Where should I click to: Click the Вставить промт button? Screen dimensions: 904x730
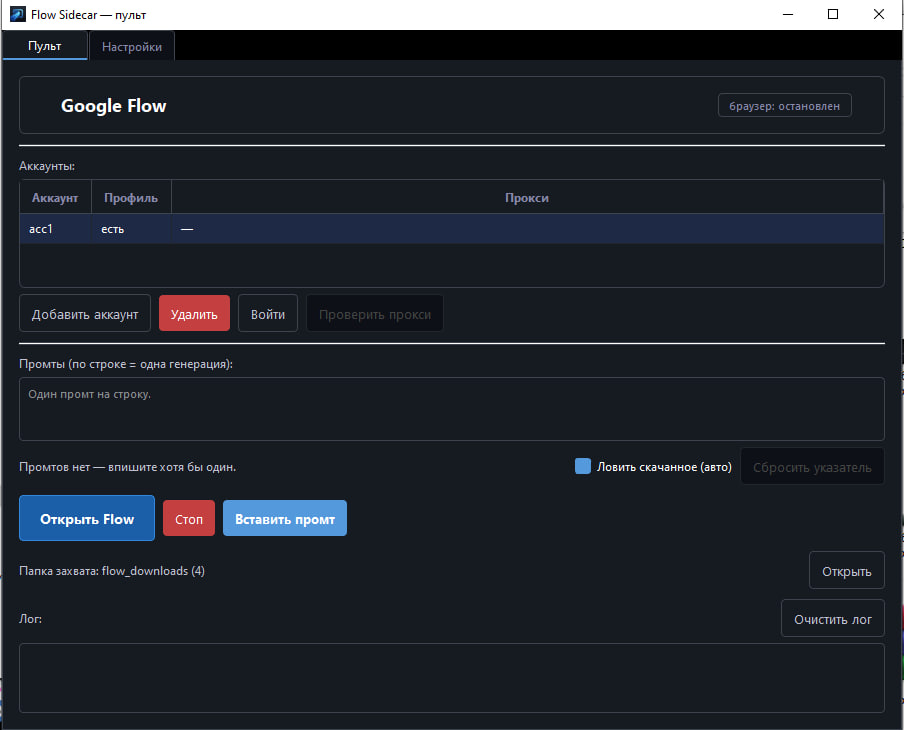tap(285, 518)
